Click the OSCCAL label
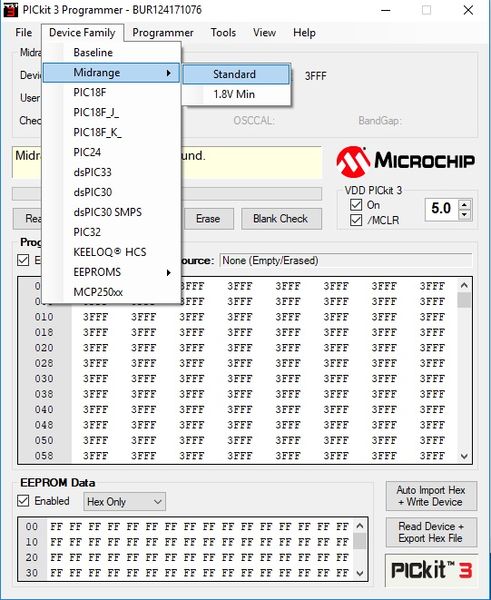 (254, 121)
